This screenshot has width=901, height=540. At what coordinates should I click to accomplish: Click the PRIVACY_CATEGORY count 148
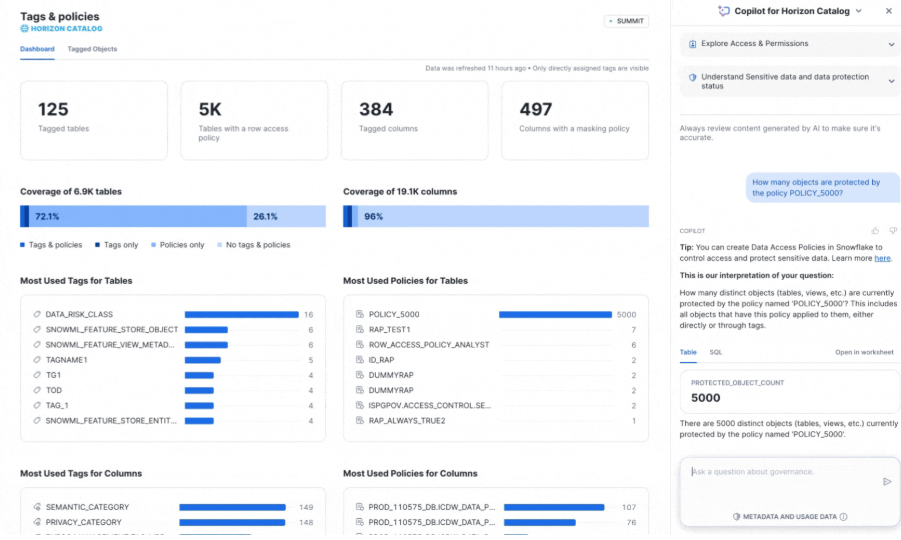pyautogui.click(x=306, y=522)
